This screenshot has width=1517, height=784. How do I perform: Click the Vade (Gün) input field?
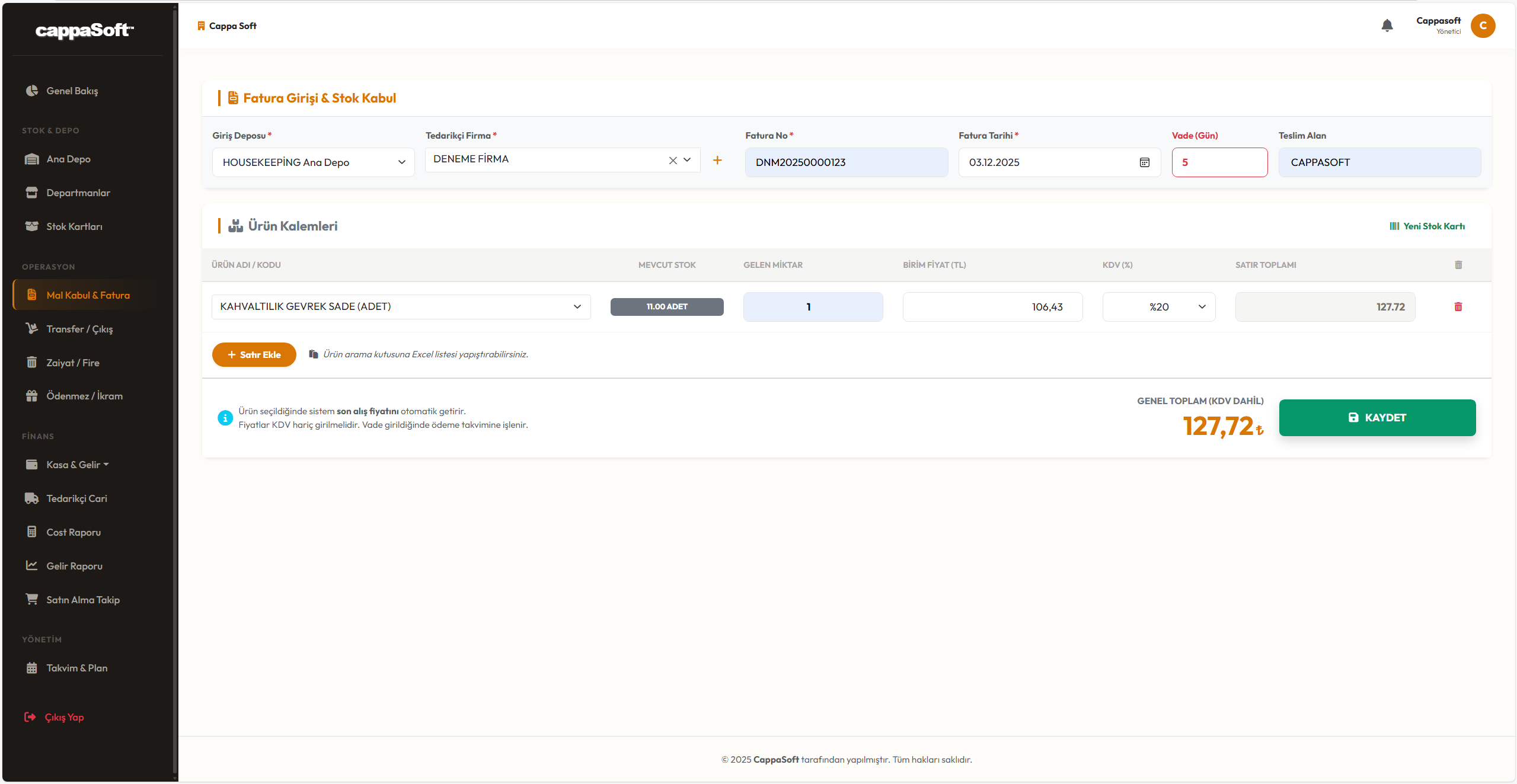tap(1219, 162)
